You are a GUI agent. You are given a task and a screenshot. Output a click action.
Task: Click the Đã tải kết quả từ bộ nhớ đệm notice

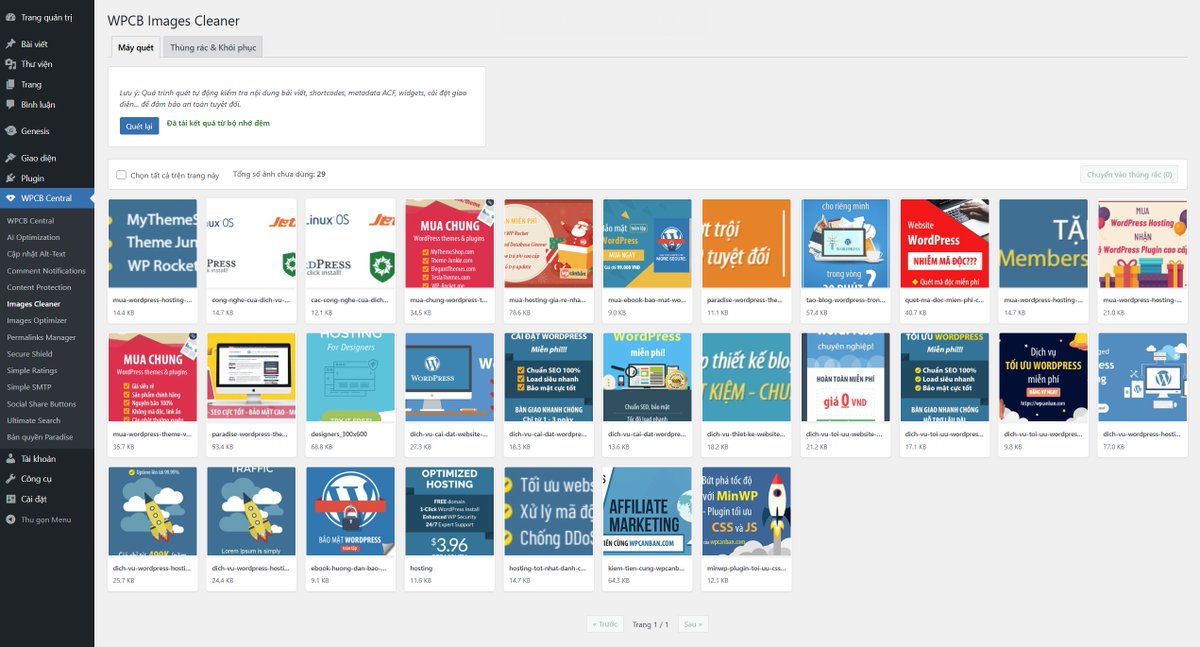218,123
